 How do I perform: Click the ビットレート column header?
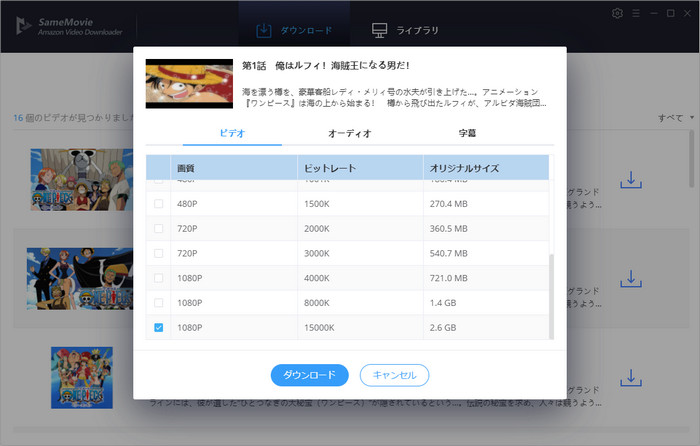click(360, 168)
